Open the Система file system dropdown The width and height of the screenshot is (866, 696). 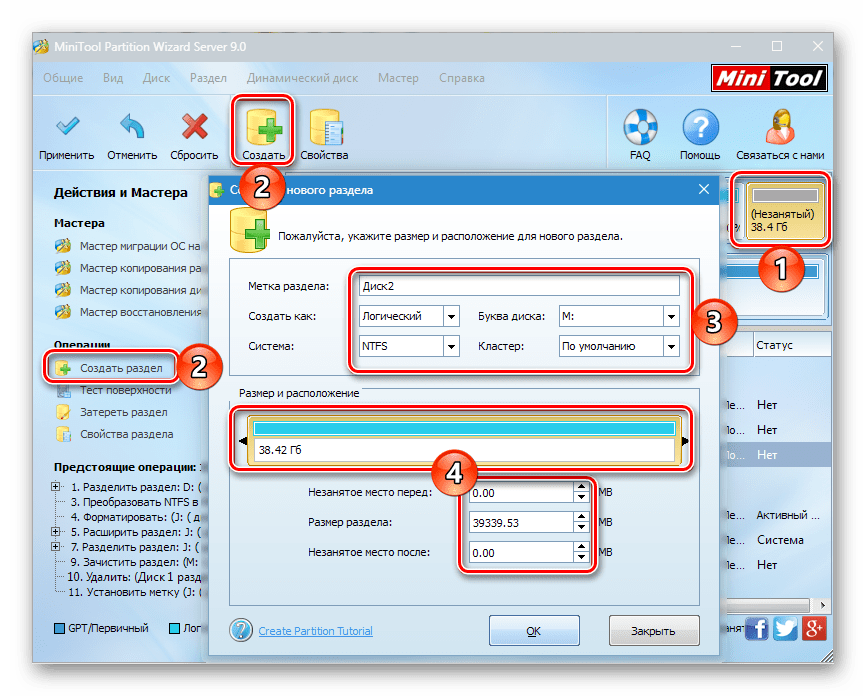[451, 346]
